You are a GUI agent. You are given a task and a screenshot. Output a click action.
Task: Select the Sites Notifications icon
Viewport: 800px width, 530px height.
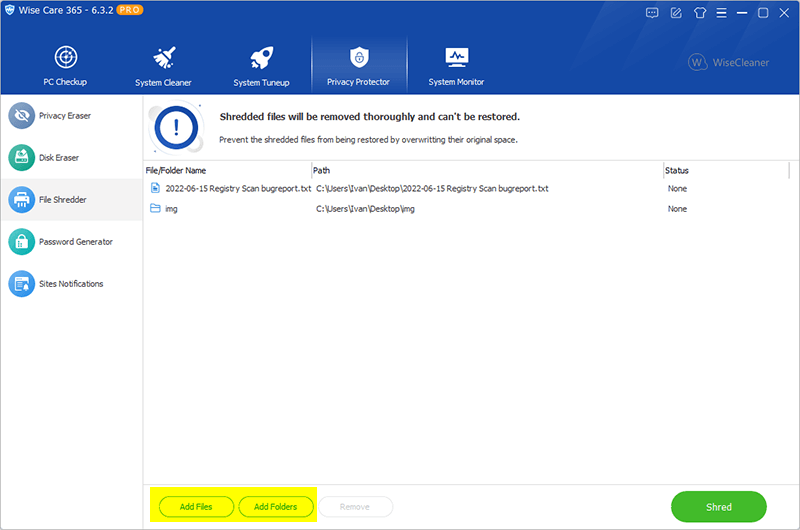point(21,284)
